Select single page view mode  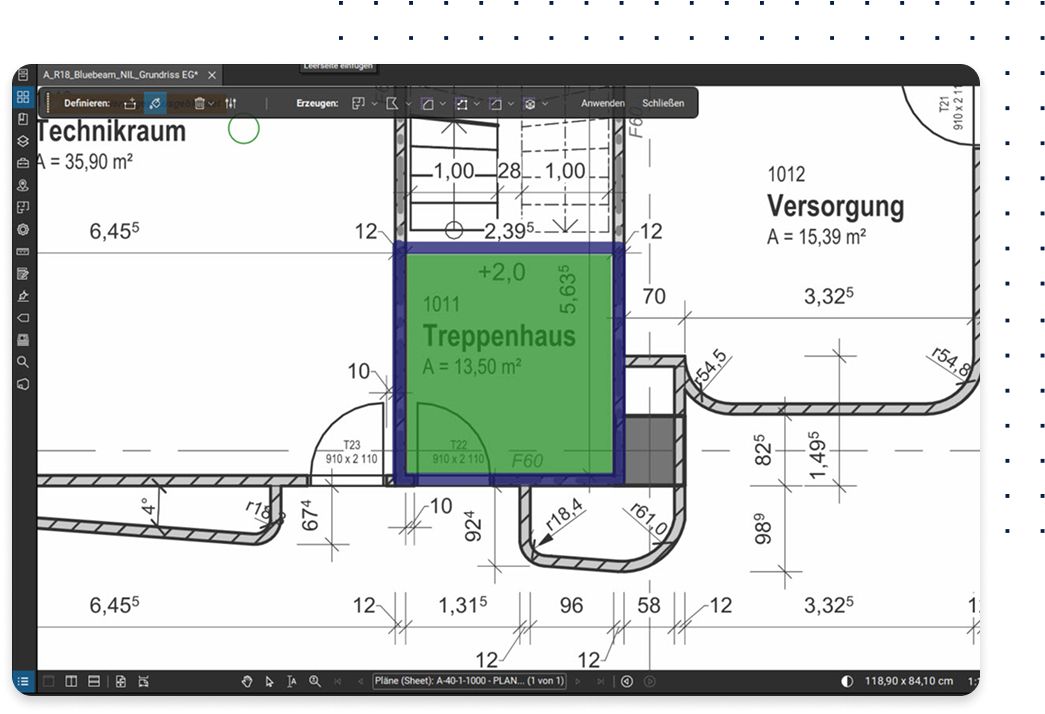coord(49,681)
